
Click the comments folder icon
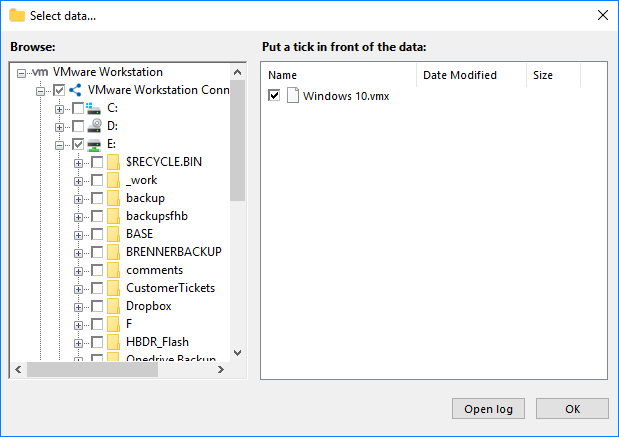pos(113,270)
